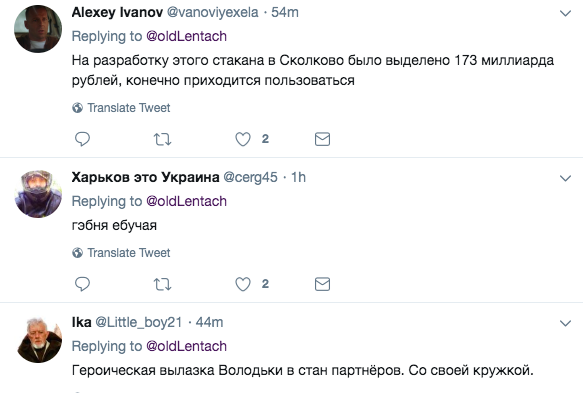Retweet the @cerg45 tweet
The height and width of the screenshot is (393, 583).
click(162, 284)
